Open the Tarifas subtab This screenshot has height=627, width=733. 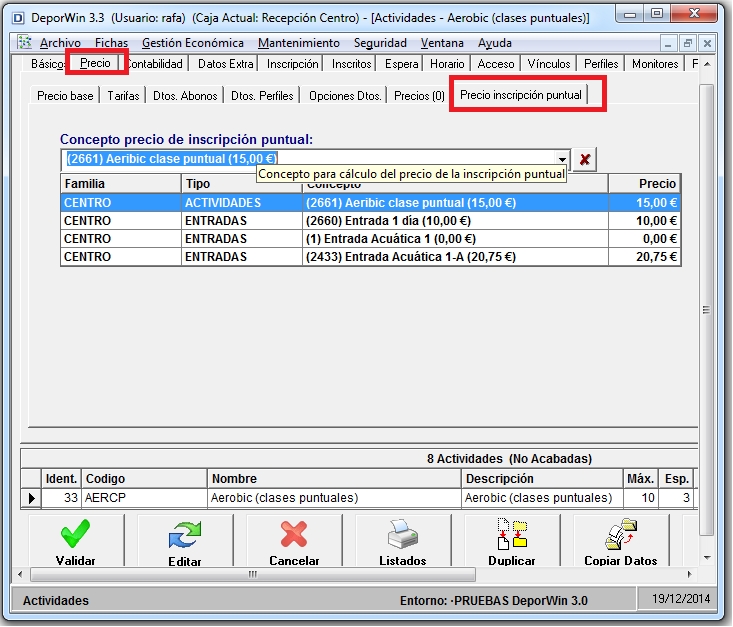pos(123,96)
